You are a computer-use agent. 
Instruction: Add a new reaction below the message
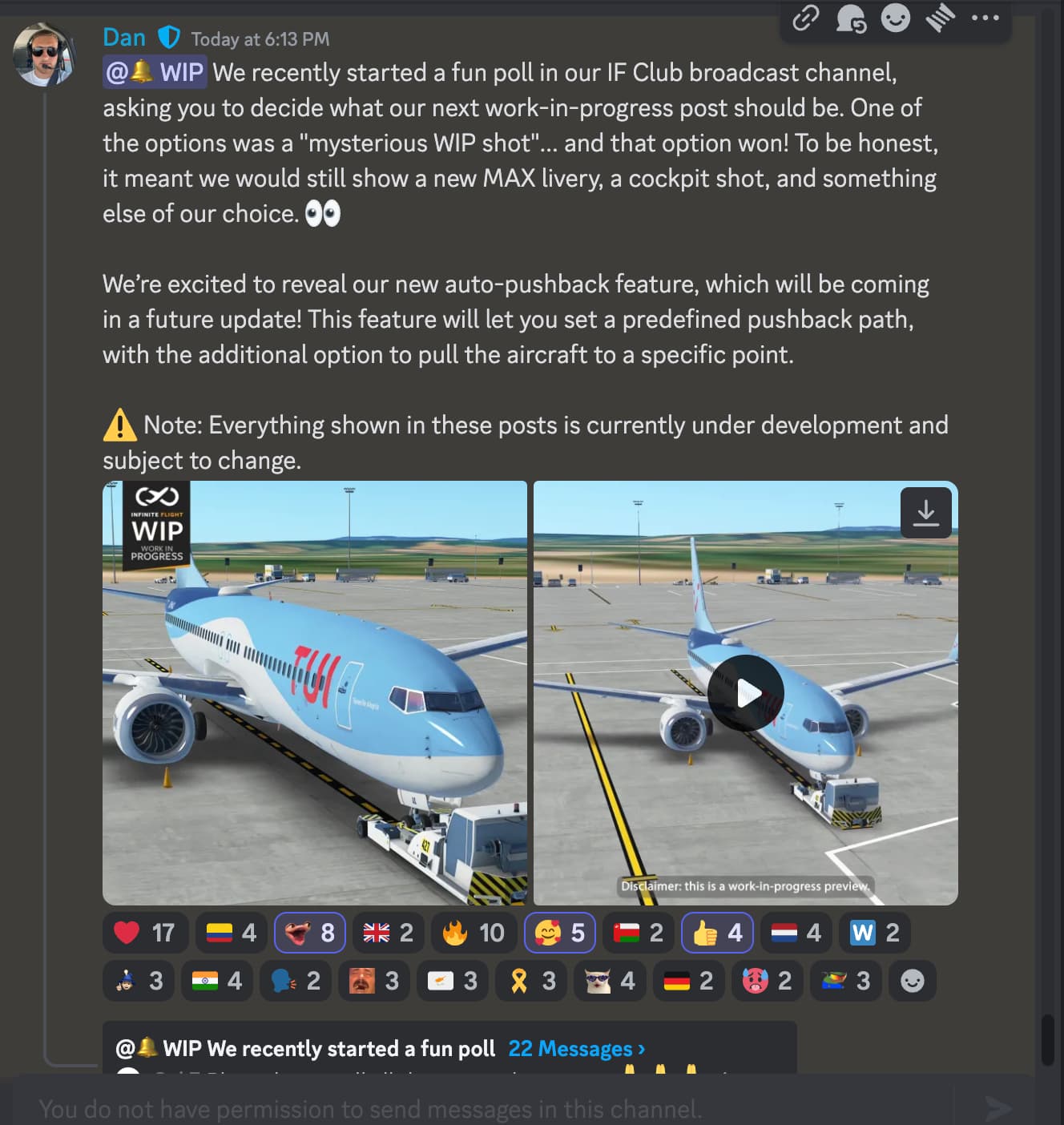coord(912,981)
